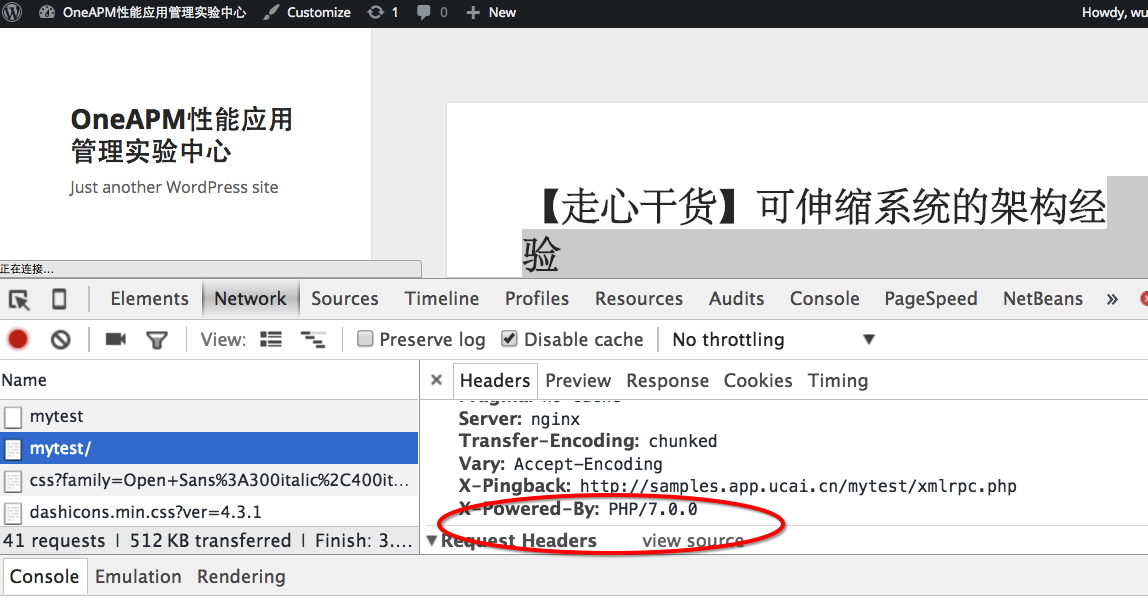Select the dashicons.min.css request row

pyautogui.click(x=146, y=512)
